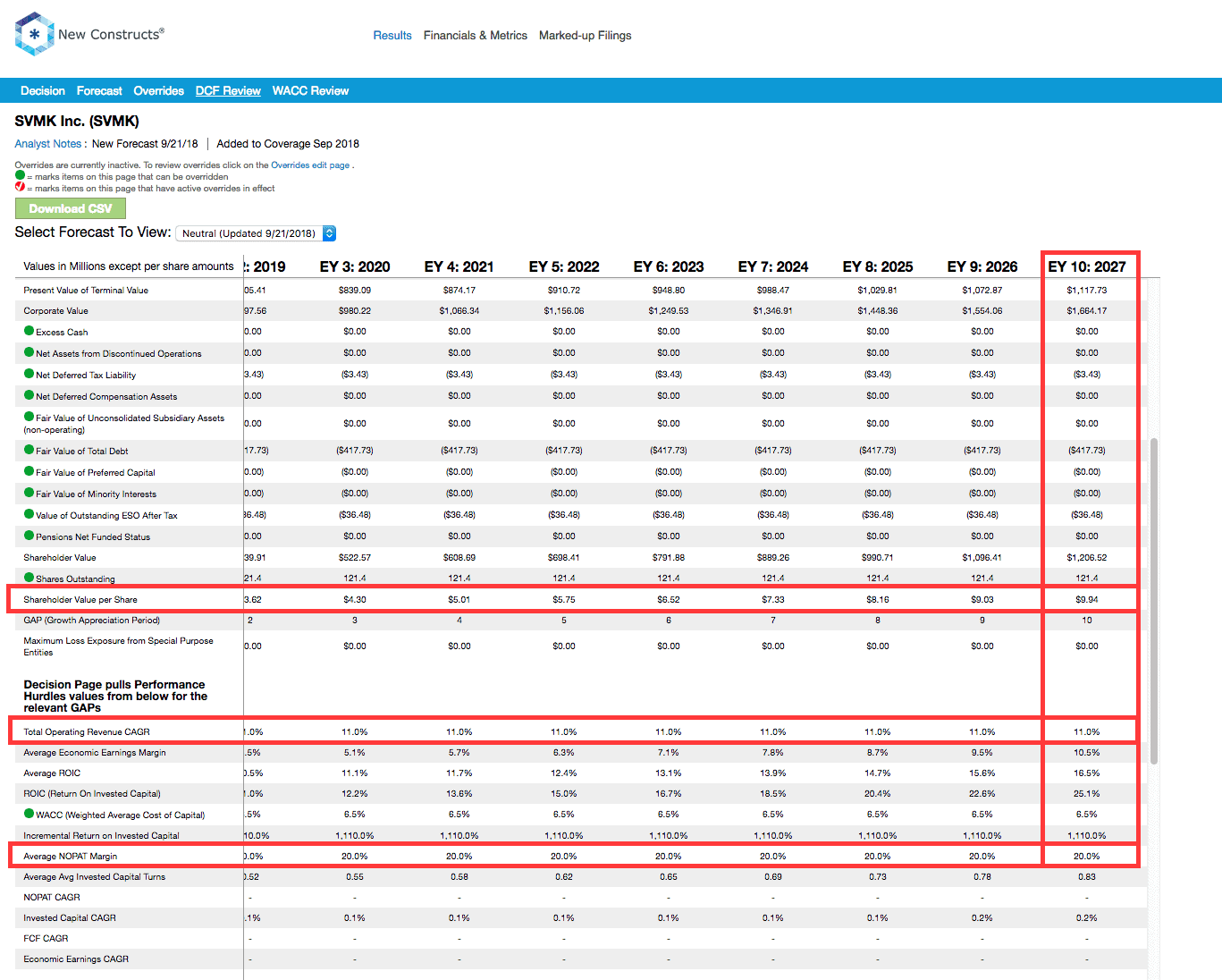Click EY 3: 2020 column header
The height and width of the screenshot is (980, 1222).
(x=355, y=266)
